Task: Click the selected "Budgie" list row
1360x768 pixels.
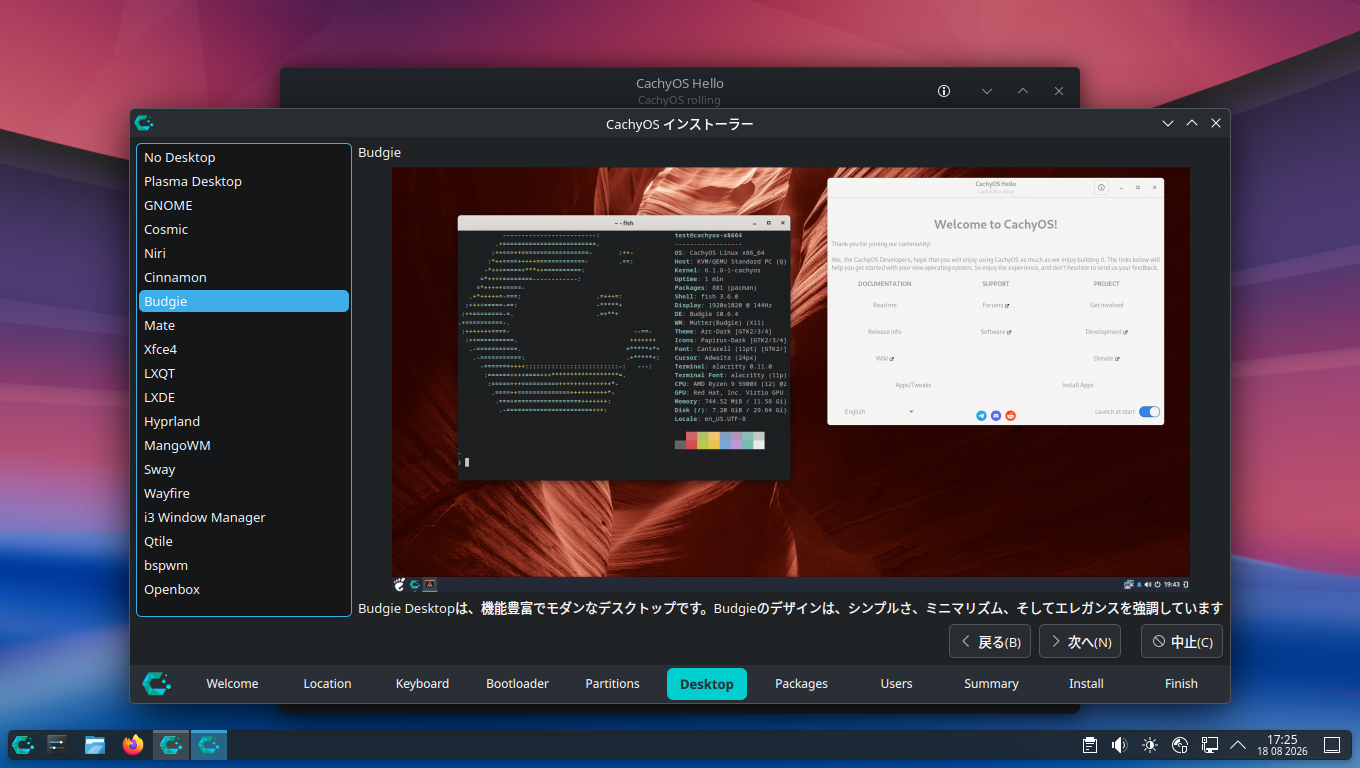Action: tap(244, 301)
